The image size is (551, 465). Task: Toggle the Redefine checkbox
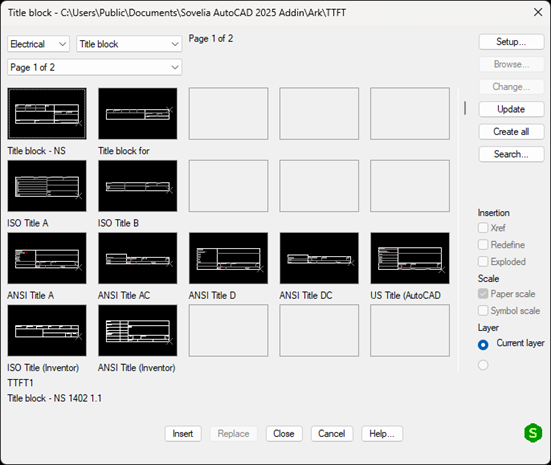(483, 245)
